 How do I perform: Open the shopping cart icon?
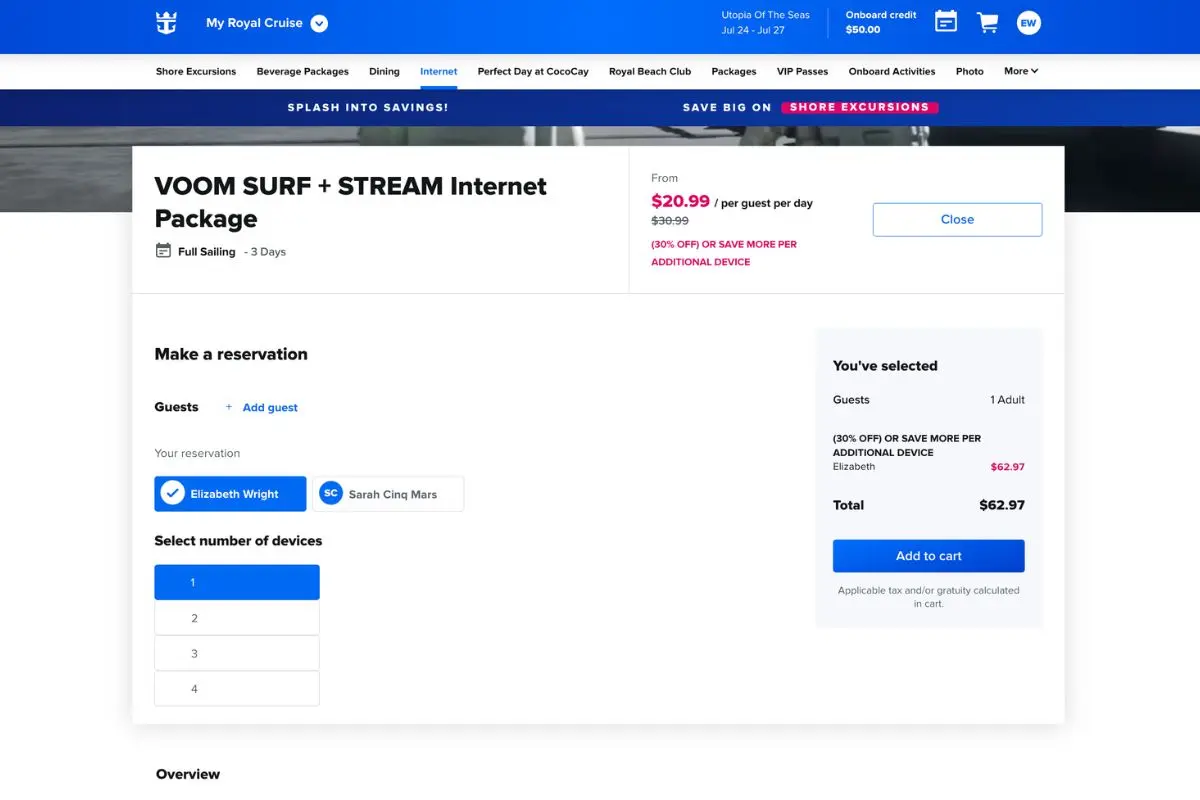(988, 23)
